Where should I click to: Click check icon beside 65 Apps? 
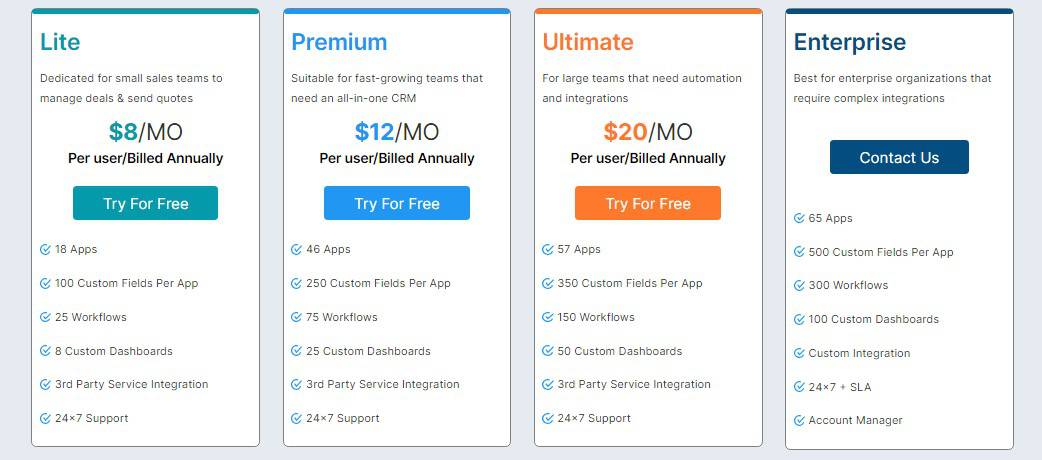coord(799,218)
